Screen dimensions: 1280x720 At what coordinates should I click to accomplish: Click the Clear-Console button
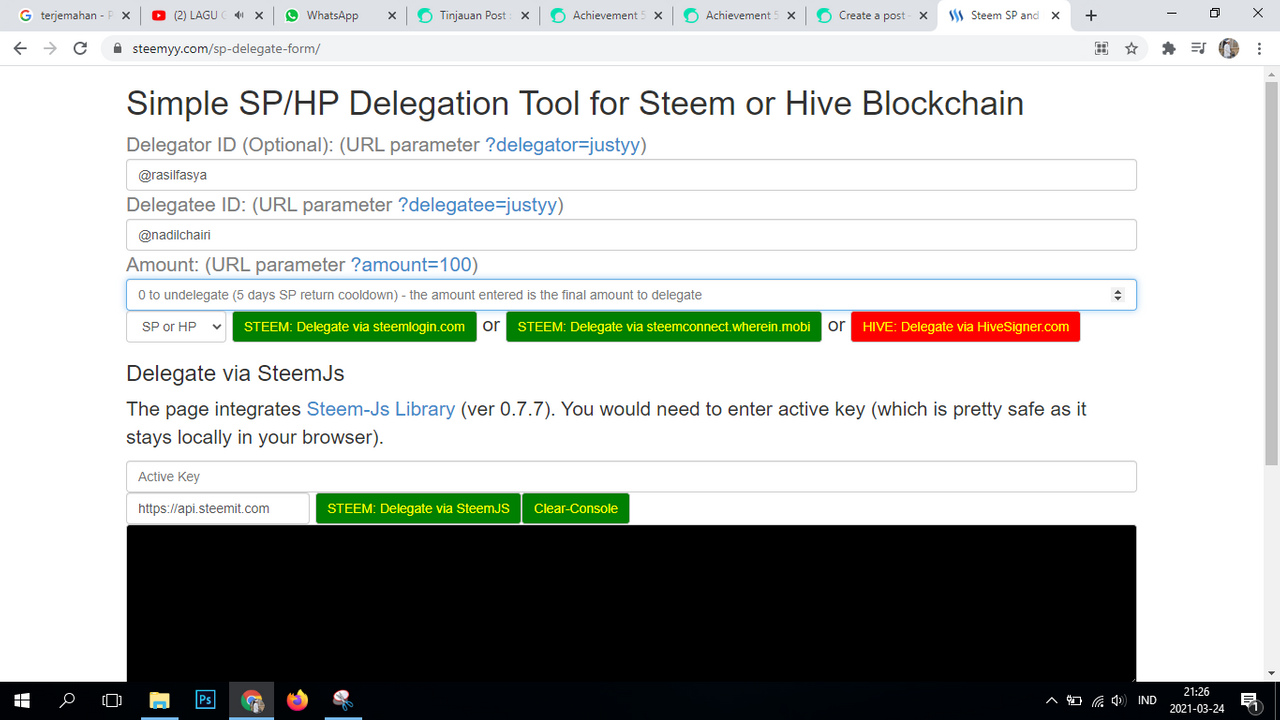click(x=576, y=508)
